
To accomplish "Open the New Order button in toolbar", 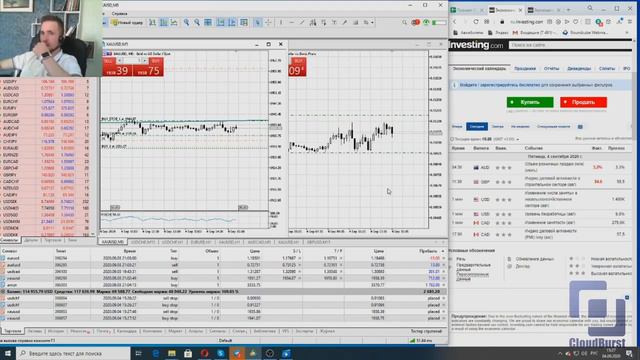I will coord(127,22).
